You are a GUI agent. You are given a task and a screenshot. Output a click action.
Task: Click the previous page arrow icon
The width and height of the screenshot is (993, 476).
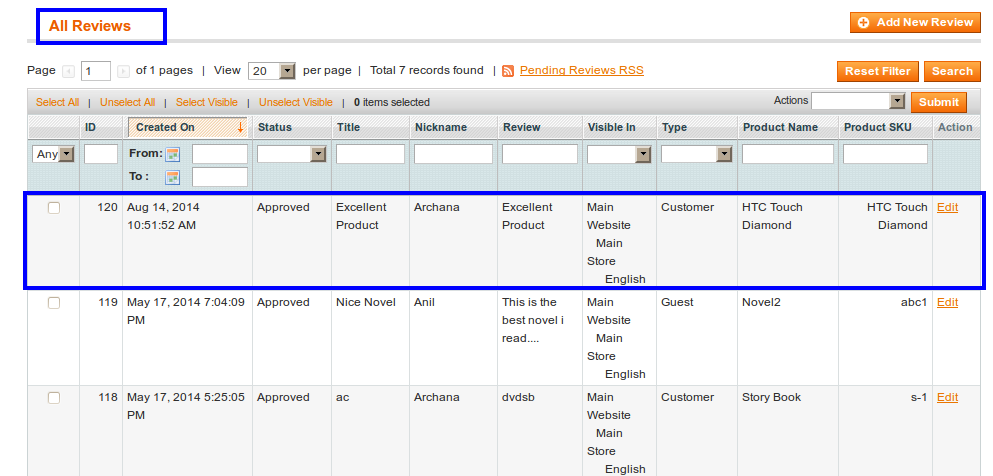point(68,71)
